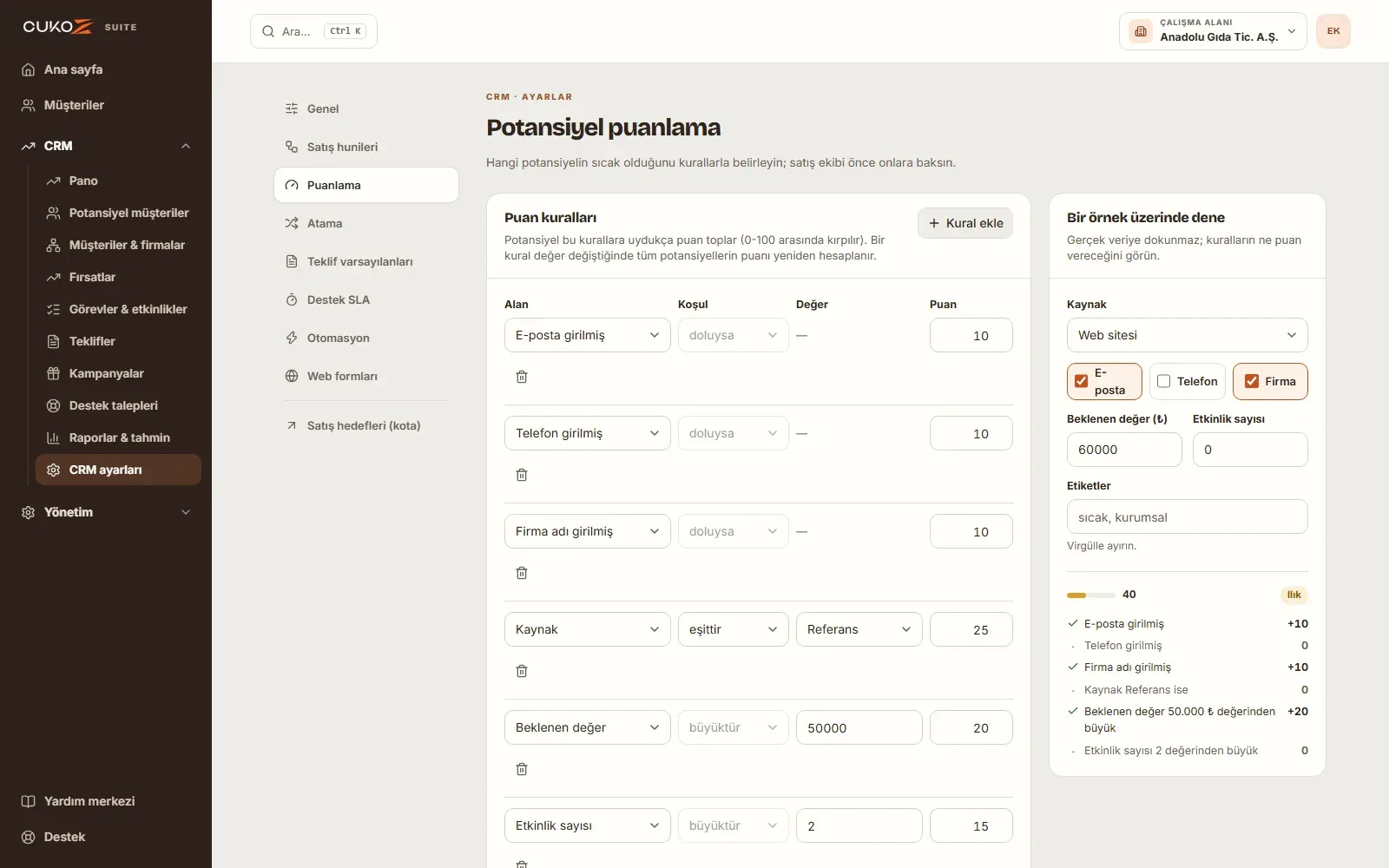Open the Destek SLA settings
The height and width of the screenshot is (868, 1389).
[366, 299]
